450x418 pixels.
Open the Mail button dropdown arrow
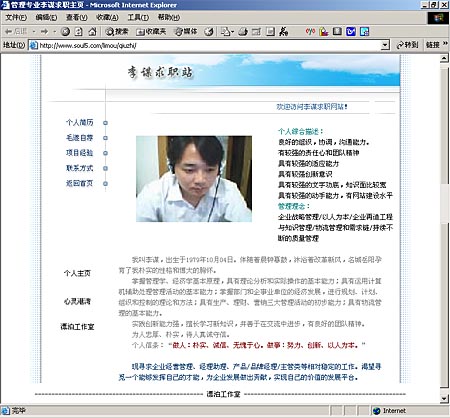click(x=232, y=32)
